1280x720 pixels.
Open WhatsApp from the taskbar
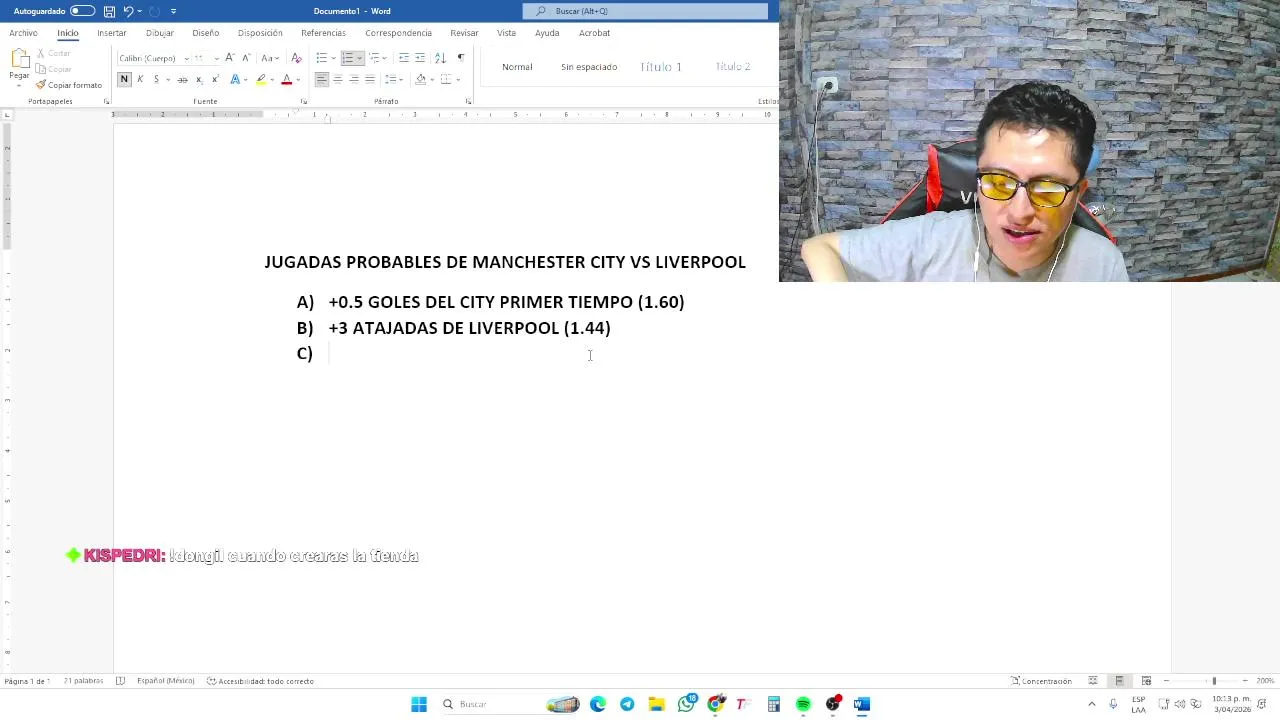click(x=686, y=705)
